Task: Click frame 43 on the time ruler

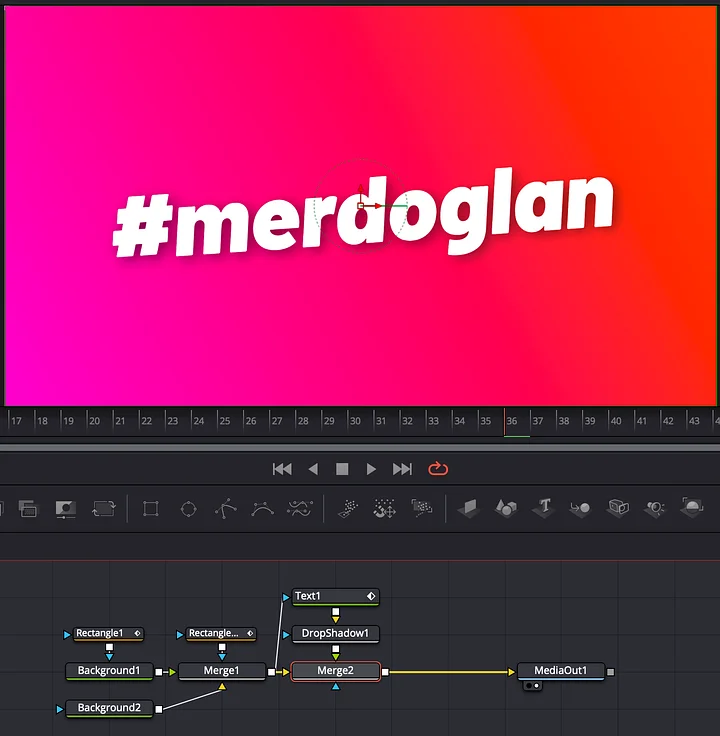Action: pos(694,421)
